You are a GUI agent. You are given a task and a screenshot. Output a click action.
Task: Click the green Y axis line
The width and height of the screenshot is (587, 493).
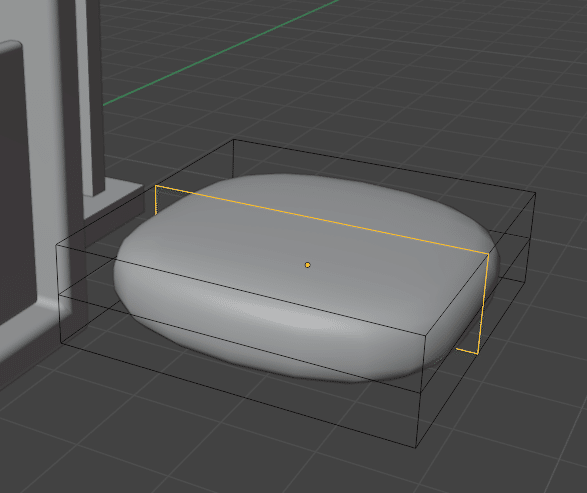click(x=221, y=52)
